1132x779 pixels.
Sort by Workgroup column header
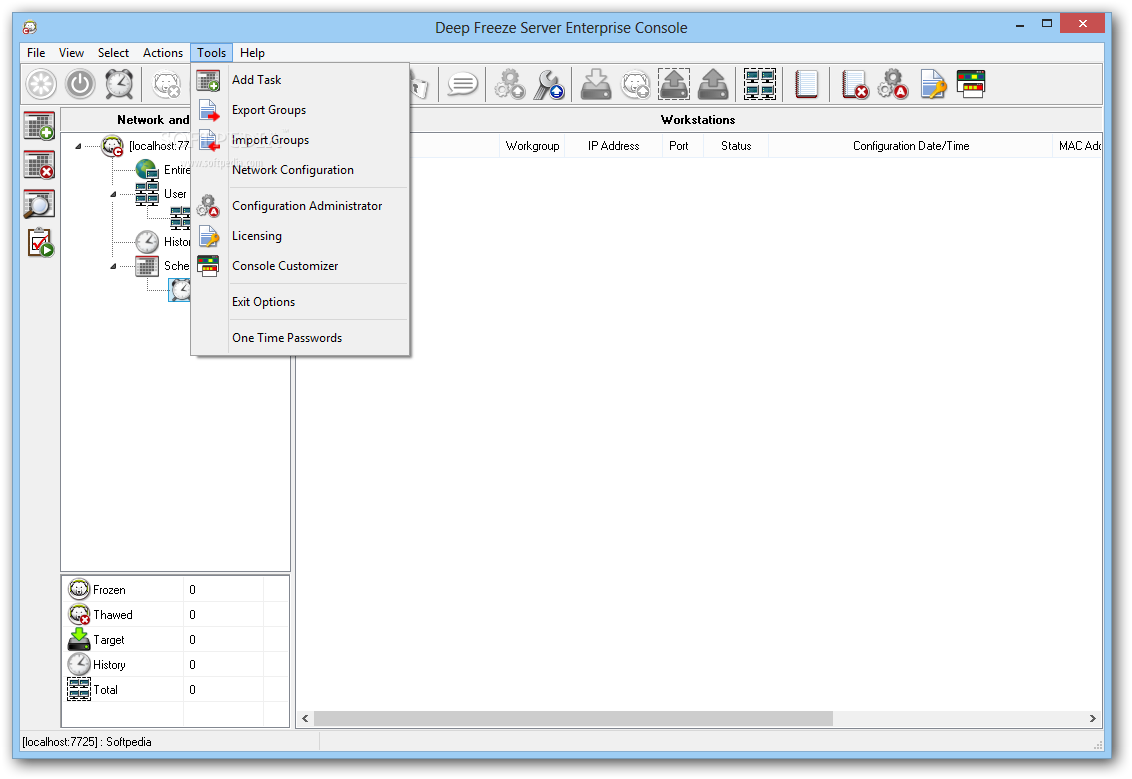click(532, 146)
